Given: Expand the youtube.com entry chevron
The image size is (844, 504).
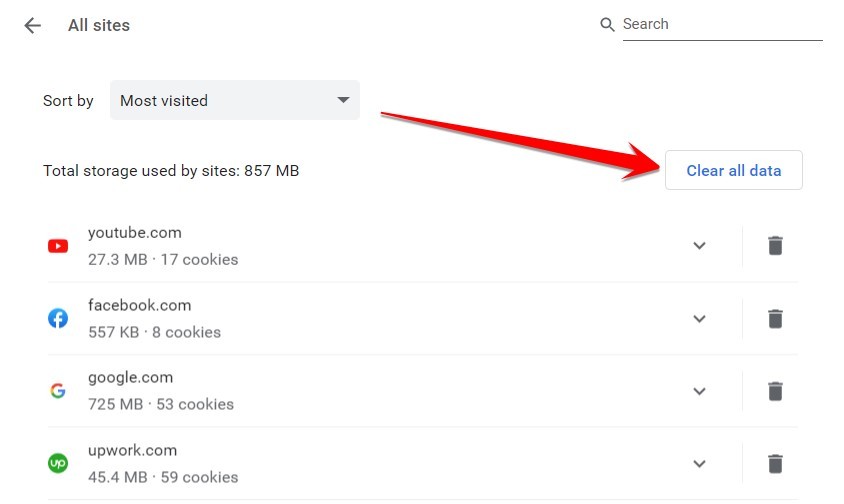Looking at the screenshot, I should coord(699,246).
